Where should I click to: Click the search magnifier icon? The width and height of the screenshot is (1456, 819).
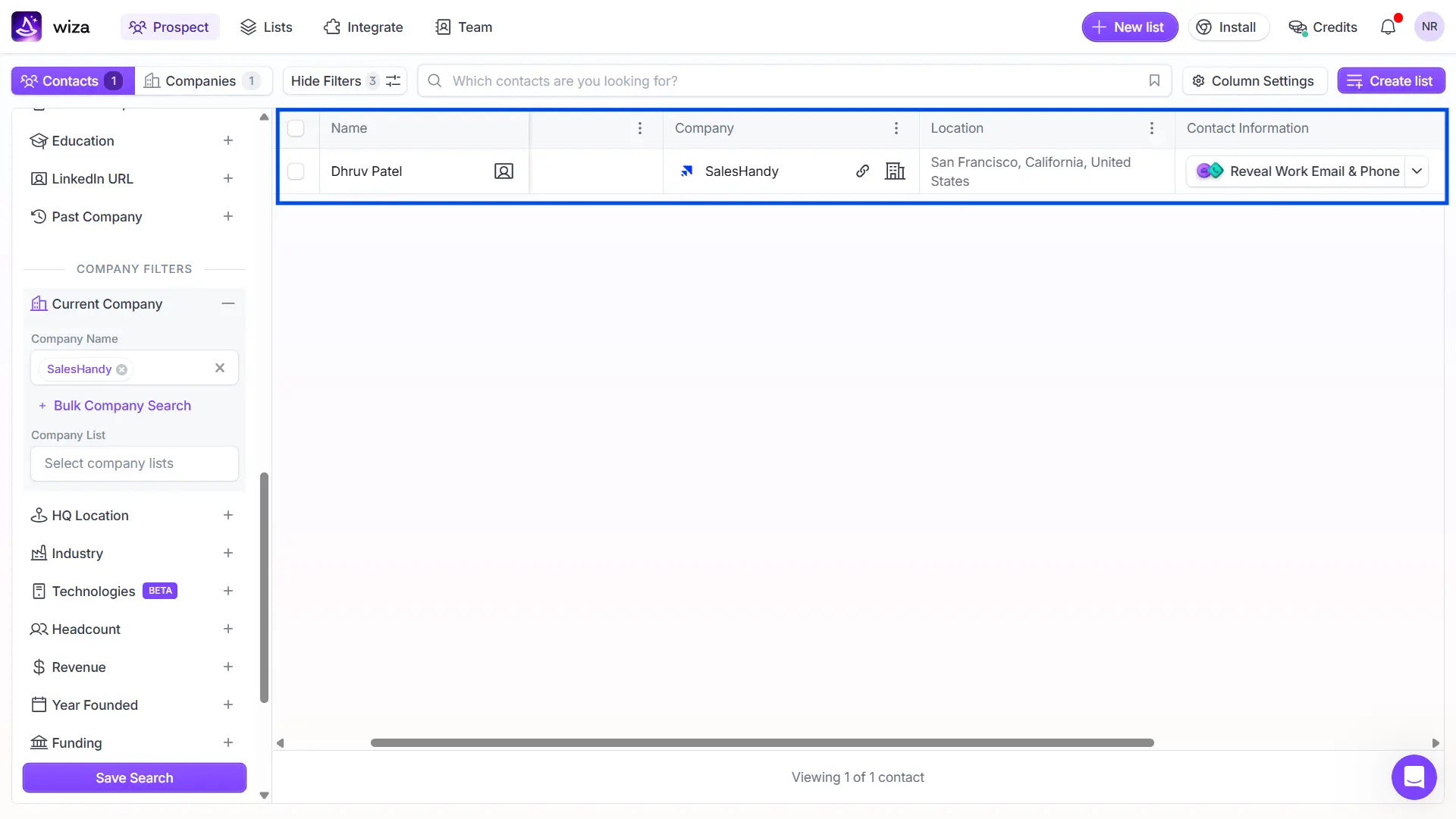click(x=435, y=80)
